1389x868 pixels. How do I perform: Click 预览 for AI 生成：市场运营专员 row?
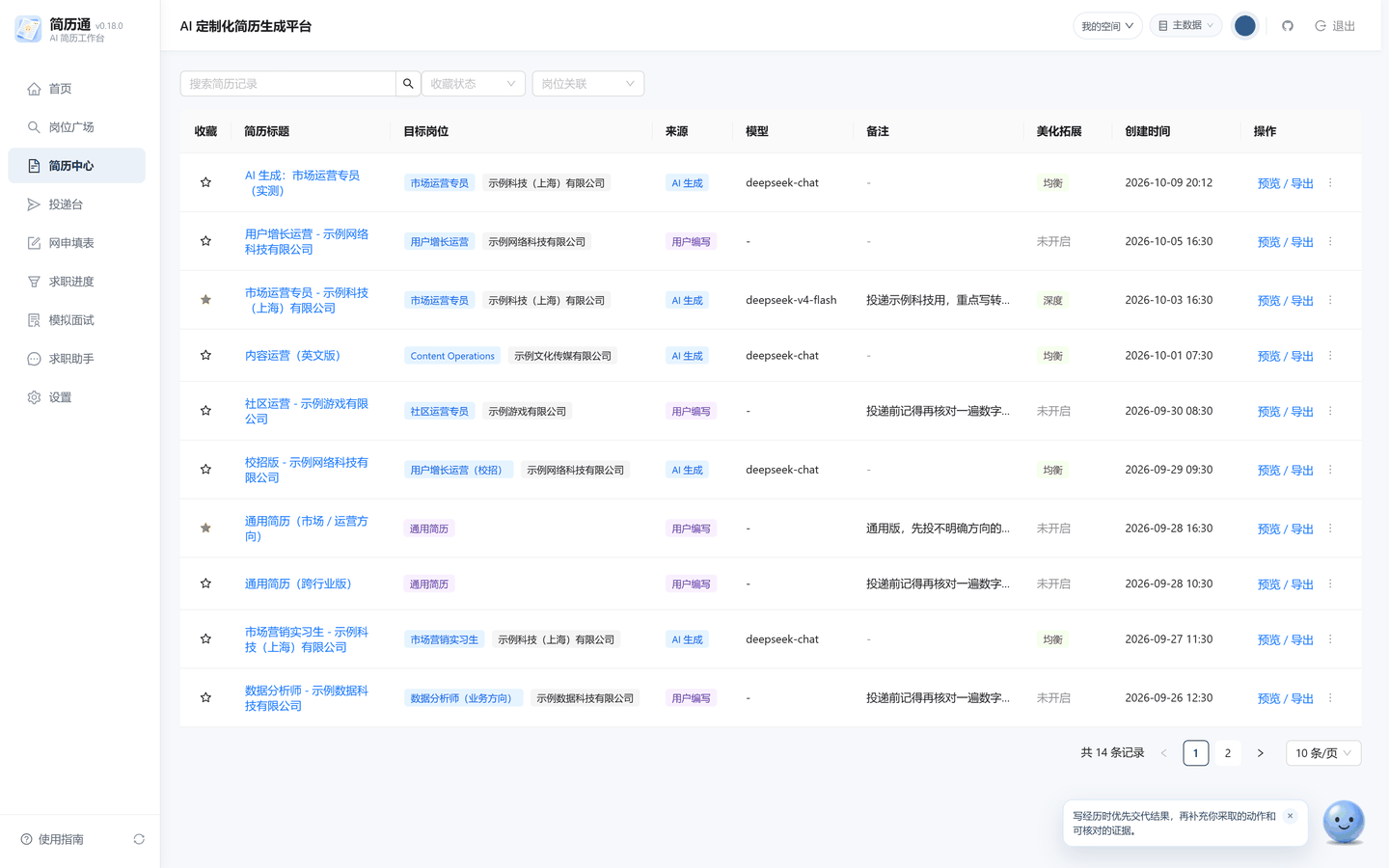[x=1268, y=183]
